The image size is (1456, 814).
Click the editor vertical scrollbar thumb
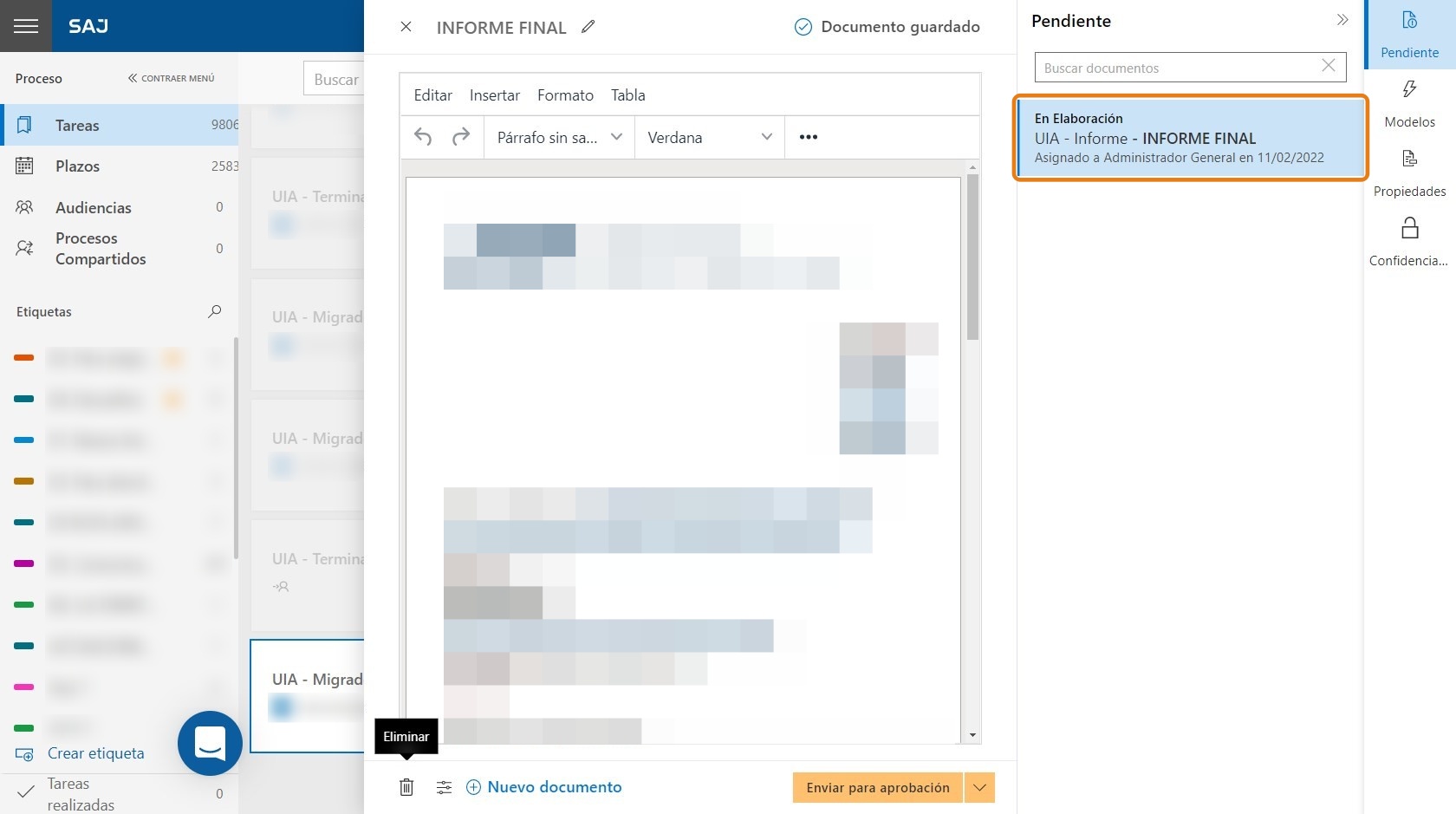tap(972, 257)
